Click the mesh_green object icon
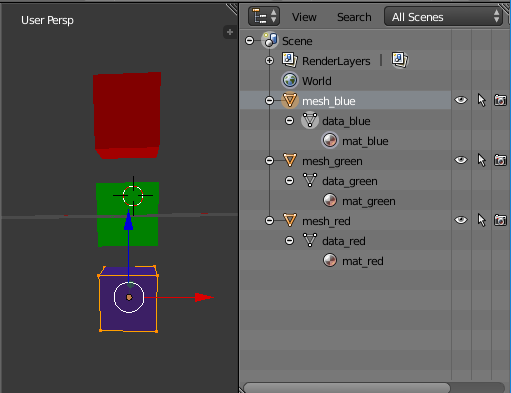Image resolution: width=511 pixels, height=393 pixels. (x=290, y=160)
